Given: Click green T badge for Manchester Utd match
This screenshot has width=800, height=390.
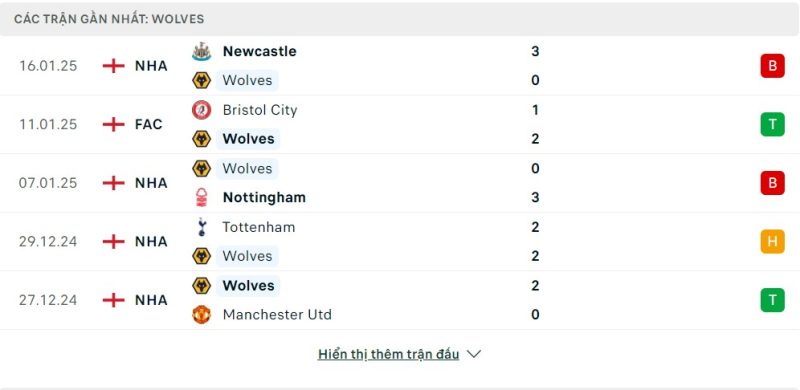Looking at the screenshot, I should click(x=772, y=300).
